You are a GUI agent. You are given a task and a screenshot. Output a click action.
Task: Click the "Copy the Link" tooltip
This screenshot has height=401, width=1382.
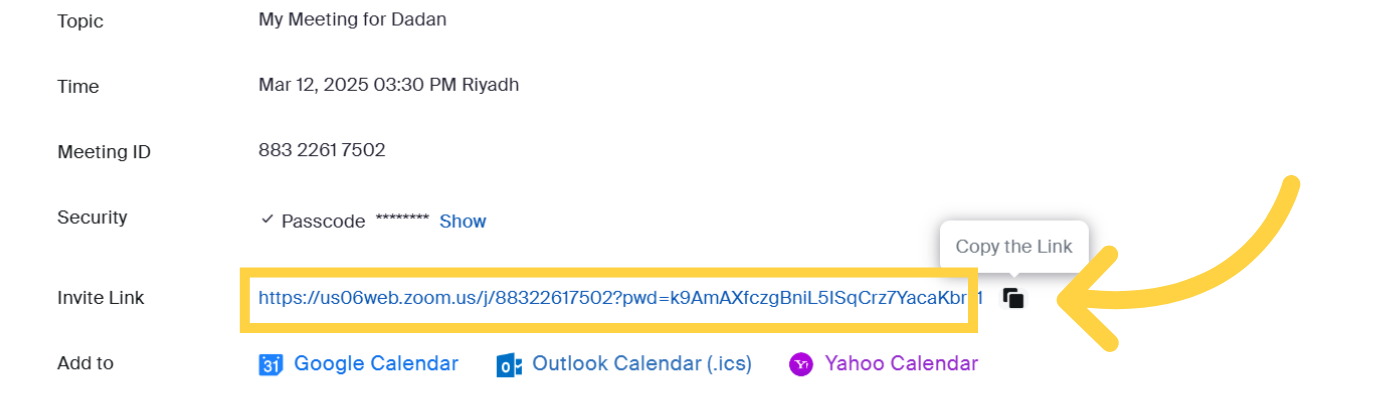(x=1013, y=247)
